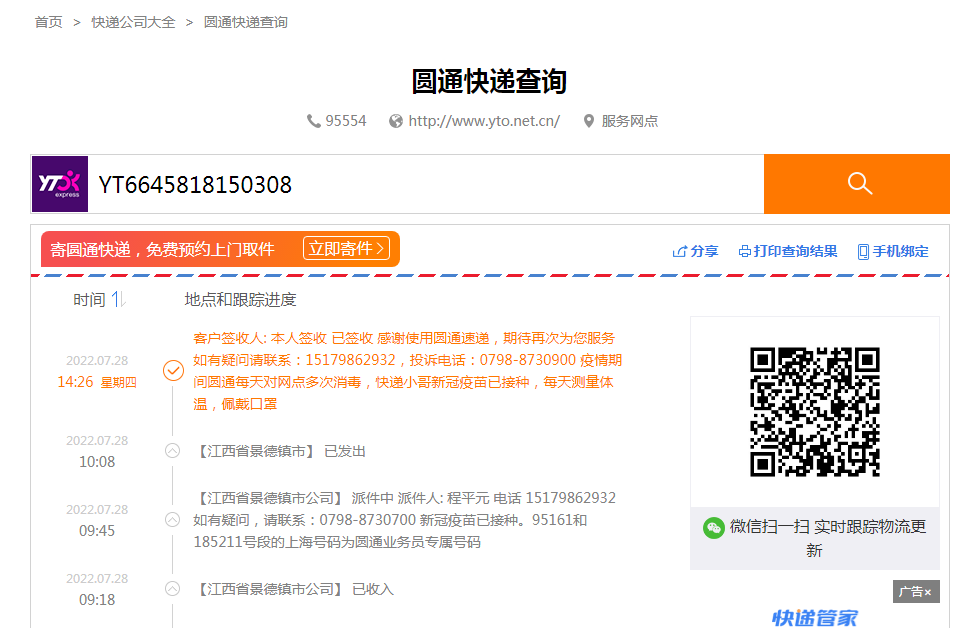The height and width of the screenshot is (628, 978).
Task: Click the orange checkmark signed status icon
Action: (173, 370)
